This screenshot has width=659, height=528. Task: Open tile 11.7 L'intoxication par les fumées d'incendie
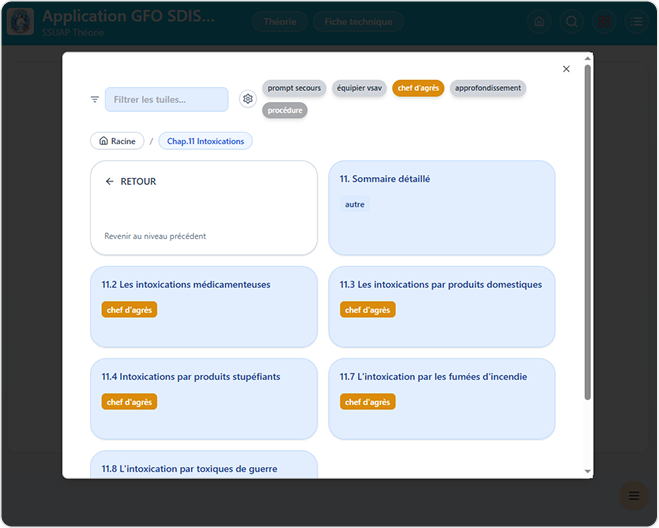pos(441,398)
